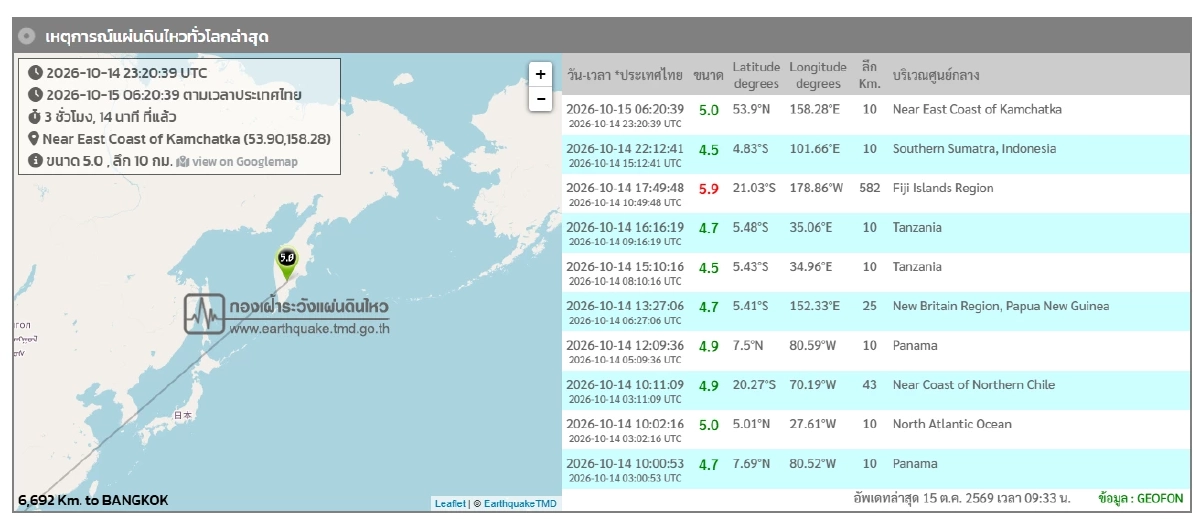Zoom in on the earthquake map
Screen dimensions: 1200x519
pos(541,74)
